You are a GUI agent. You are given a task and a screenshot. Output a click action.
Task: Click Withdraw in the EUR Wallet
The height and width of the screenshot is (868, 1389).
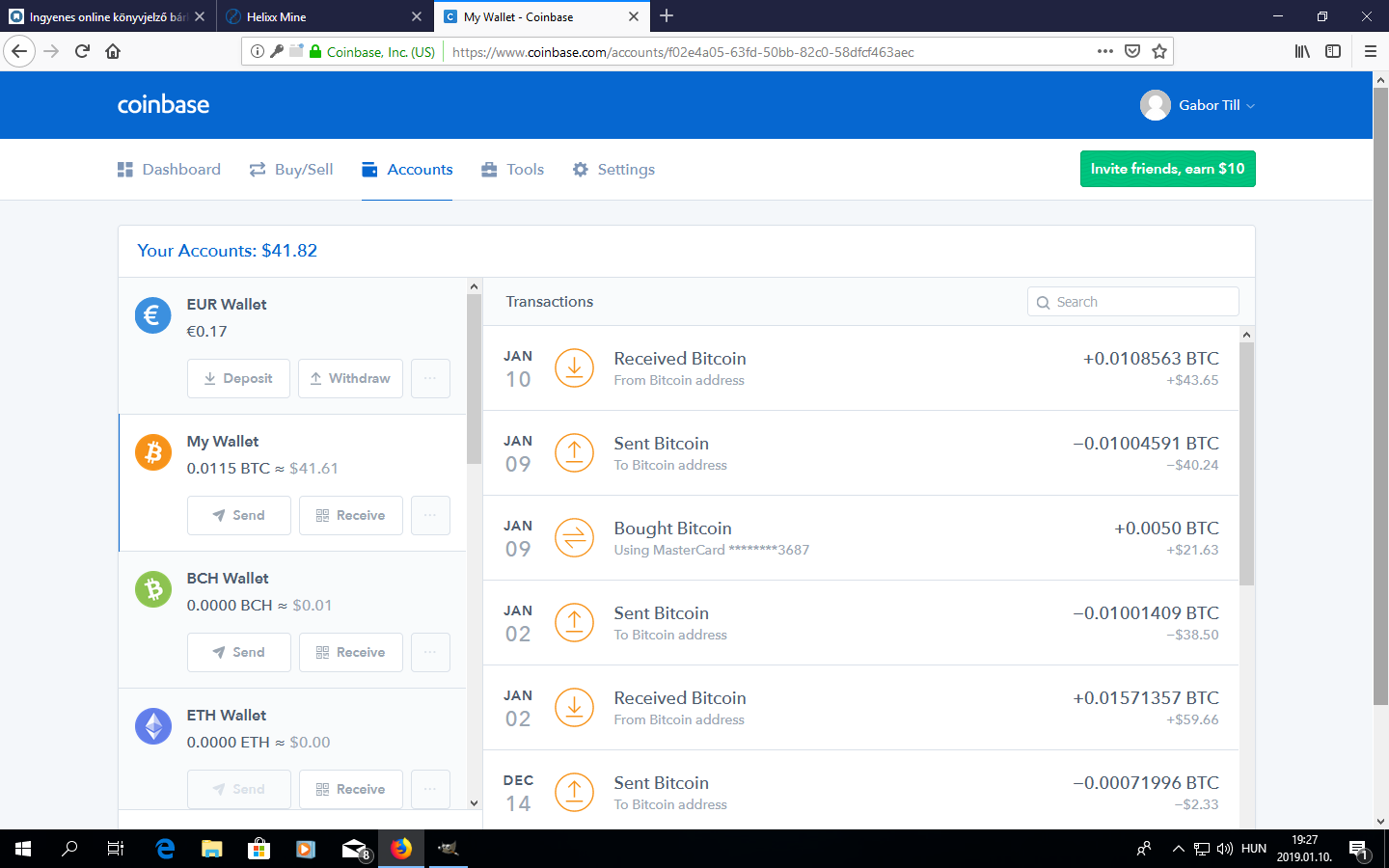(350, 378)
